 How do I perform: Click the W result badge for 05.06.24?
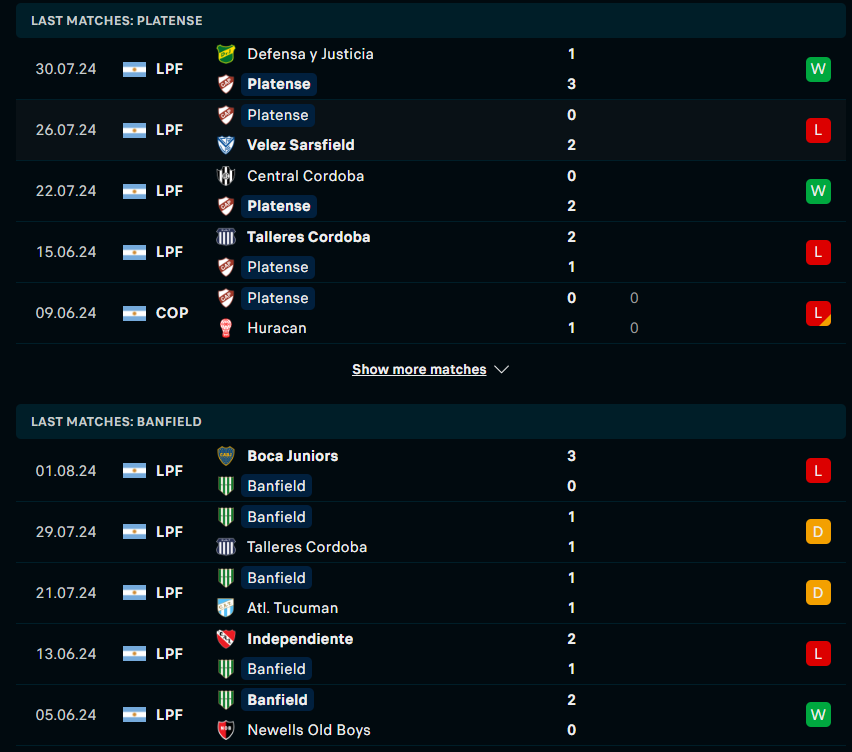point(818,715)
